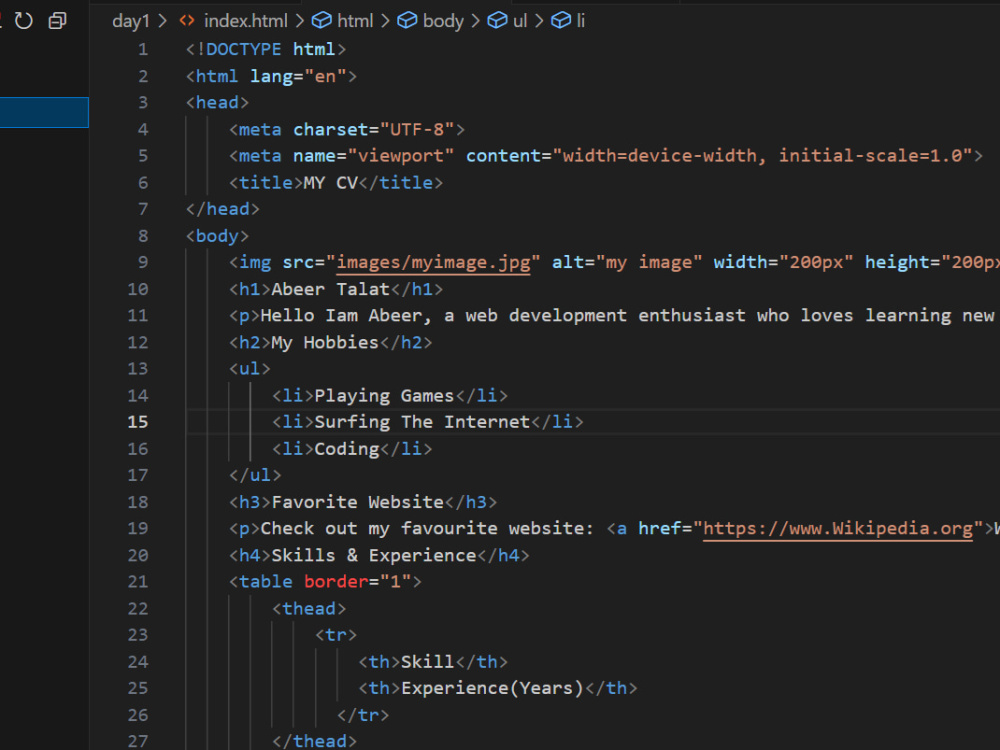Select the html breadcrumb symbol

(x=355, y=21)
